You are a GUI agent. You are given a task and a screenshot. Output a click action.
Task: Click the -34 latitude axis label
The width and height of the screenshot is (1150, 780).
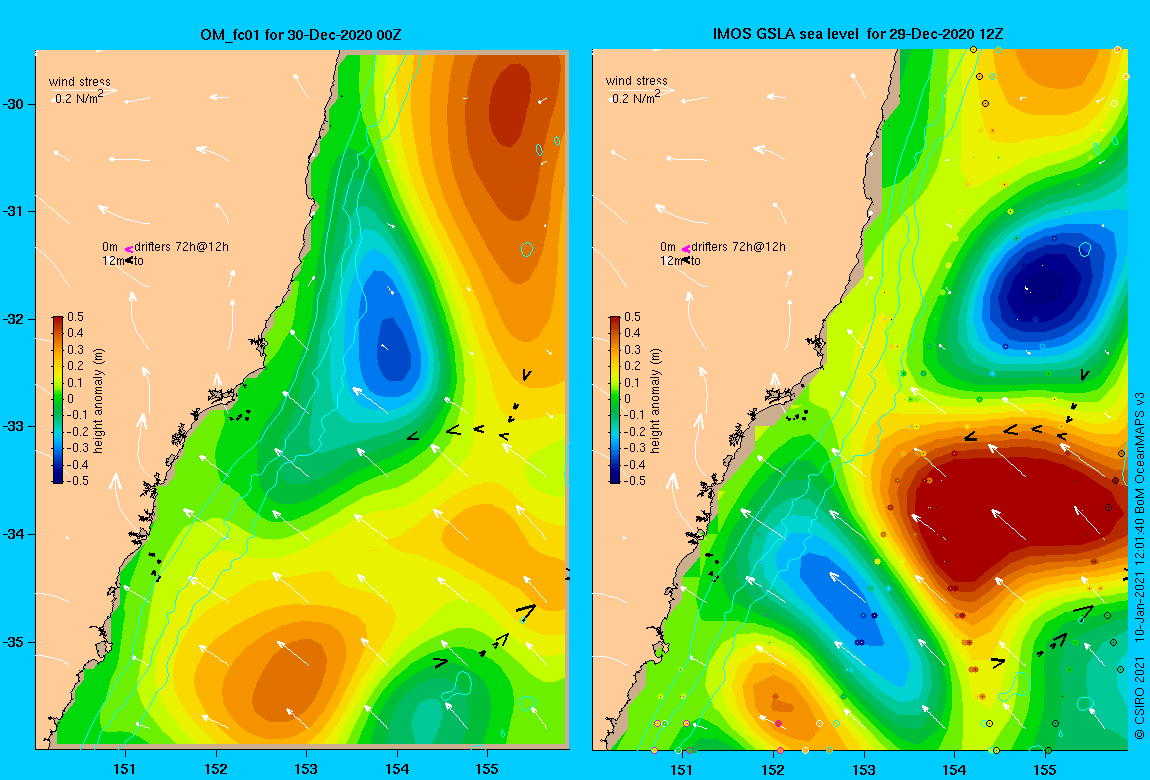[x=14, y=534]
